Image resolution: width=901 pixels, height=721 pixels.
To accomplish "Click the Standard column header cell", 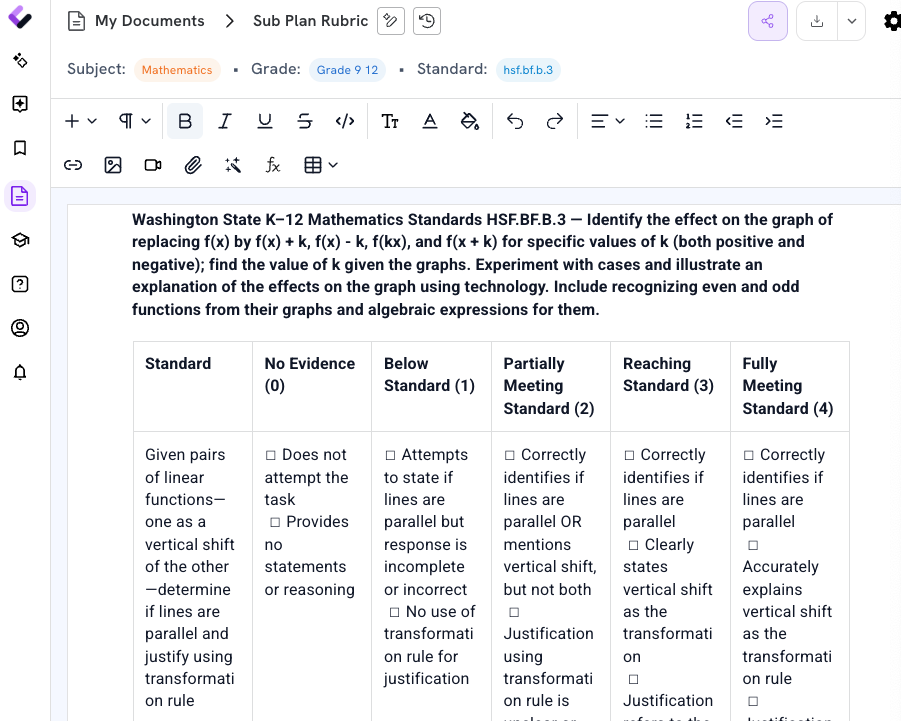I will coord(193,387).
